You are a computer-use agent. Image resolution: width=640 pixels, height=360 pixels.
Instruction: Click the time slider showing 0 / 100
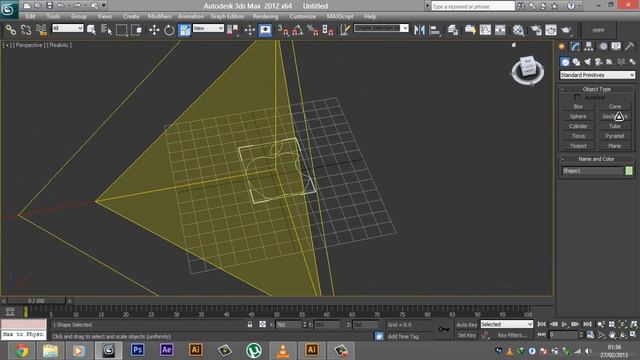coord(36,301)
